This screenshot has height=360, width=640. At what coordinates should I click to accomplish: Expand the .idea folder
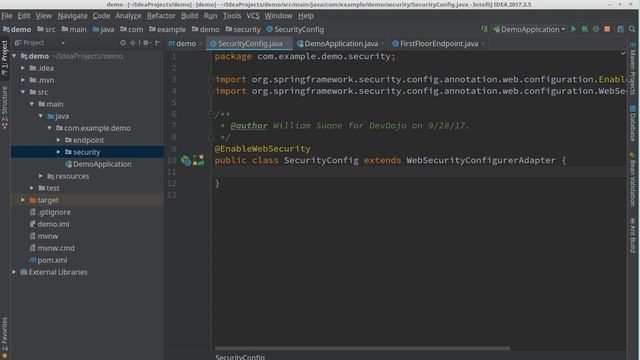(23, 68)
